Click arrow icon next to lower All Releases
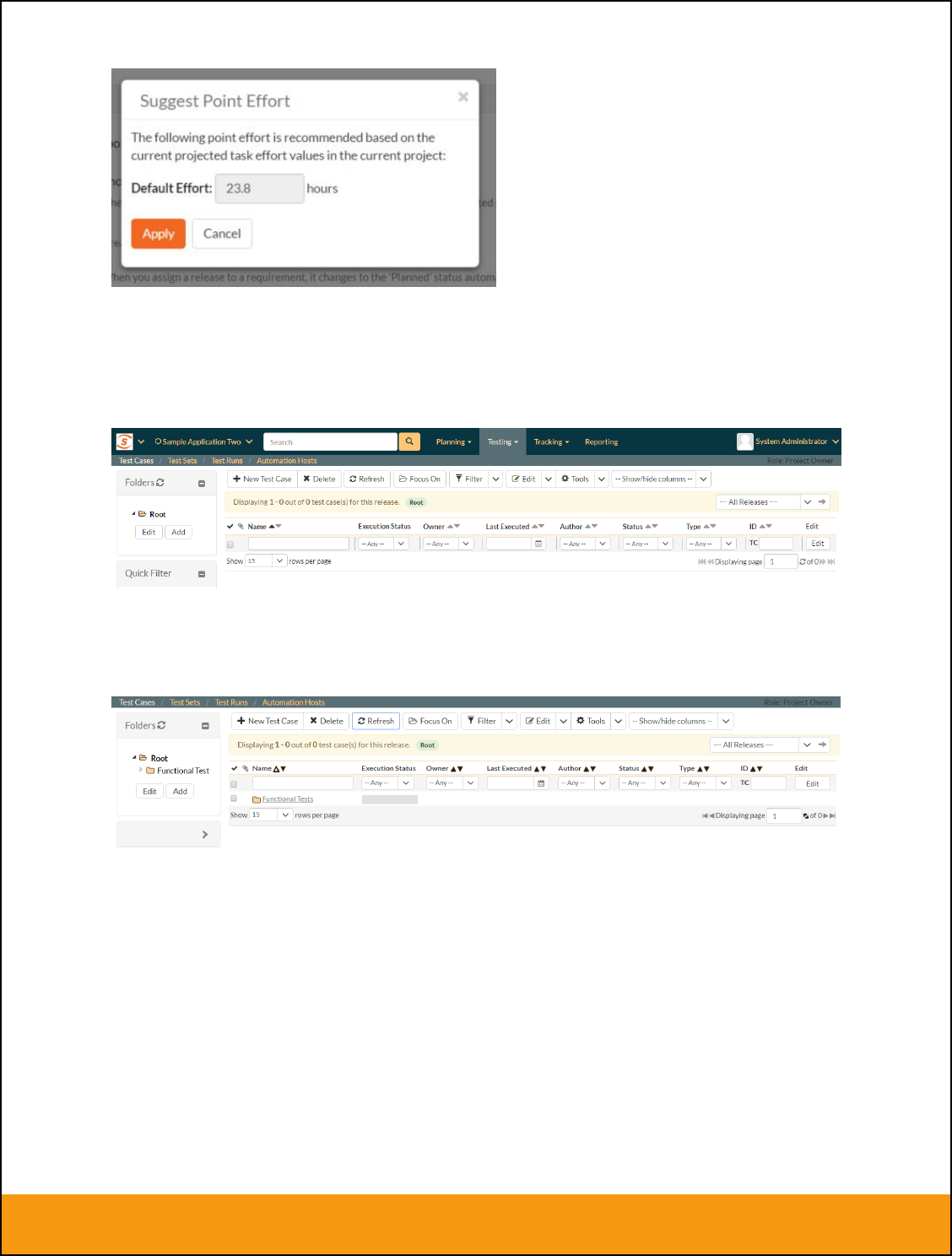Image resolution: width=952 pixels, height=1256 pixels. 822,744
